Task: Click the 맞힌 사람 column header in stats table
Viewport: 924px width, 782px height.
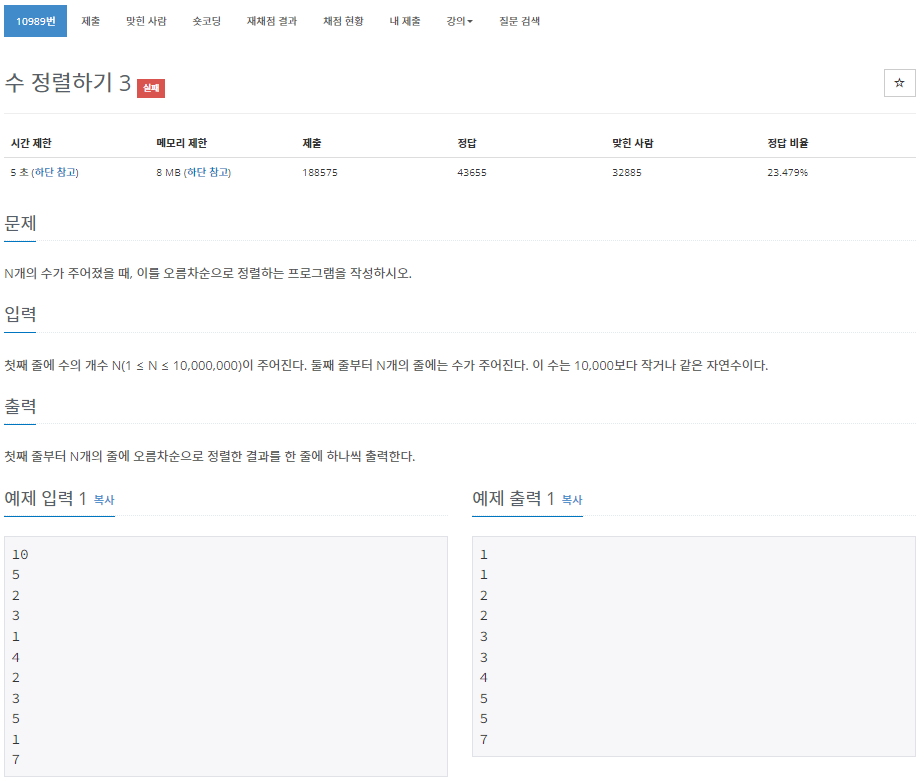Action: [x=632, y=143]
